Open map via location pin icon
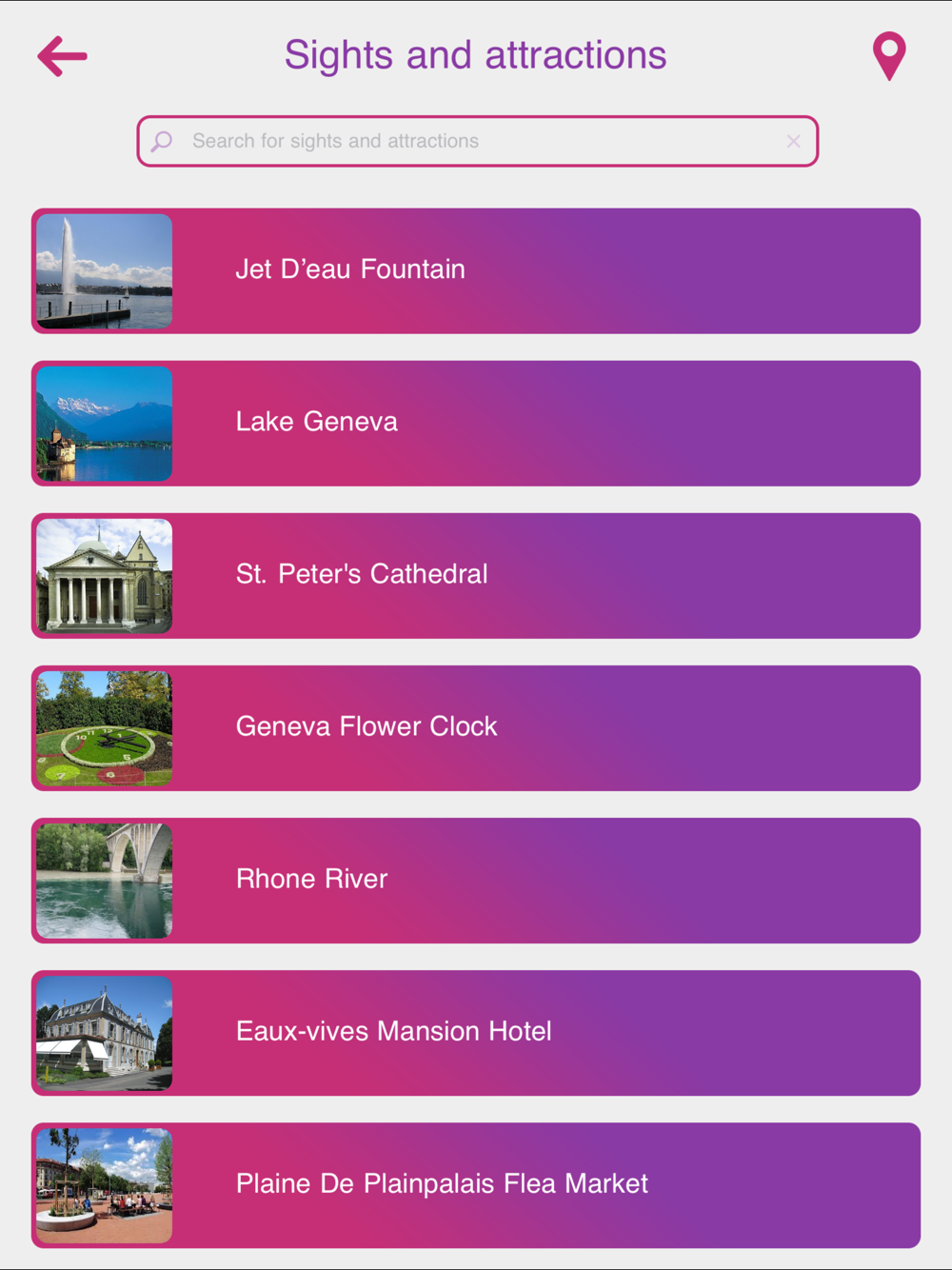 (x=889, y=56)
